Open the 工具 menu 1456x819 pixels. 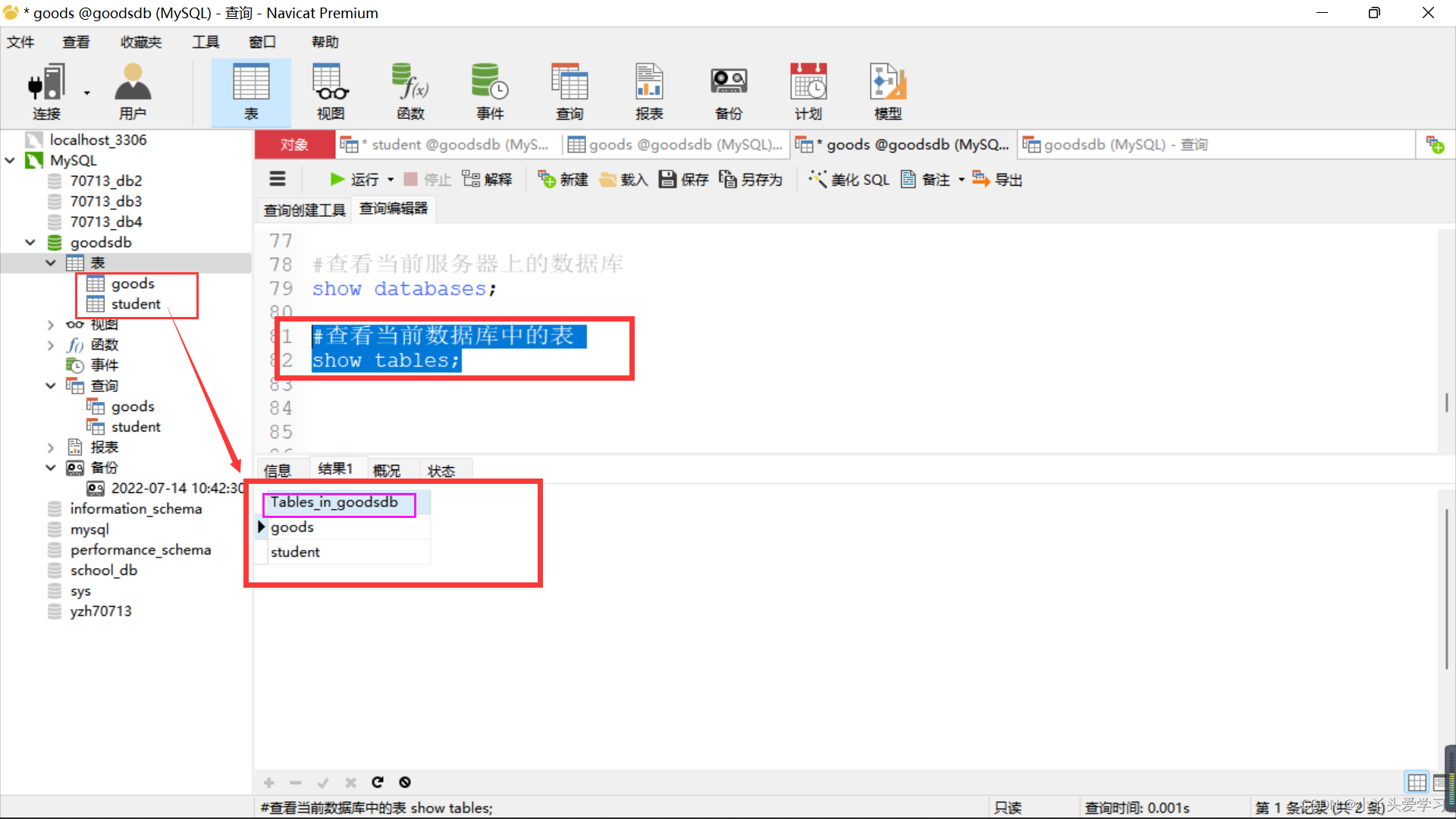(206, 42)
